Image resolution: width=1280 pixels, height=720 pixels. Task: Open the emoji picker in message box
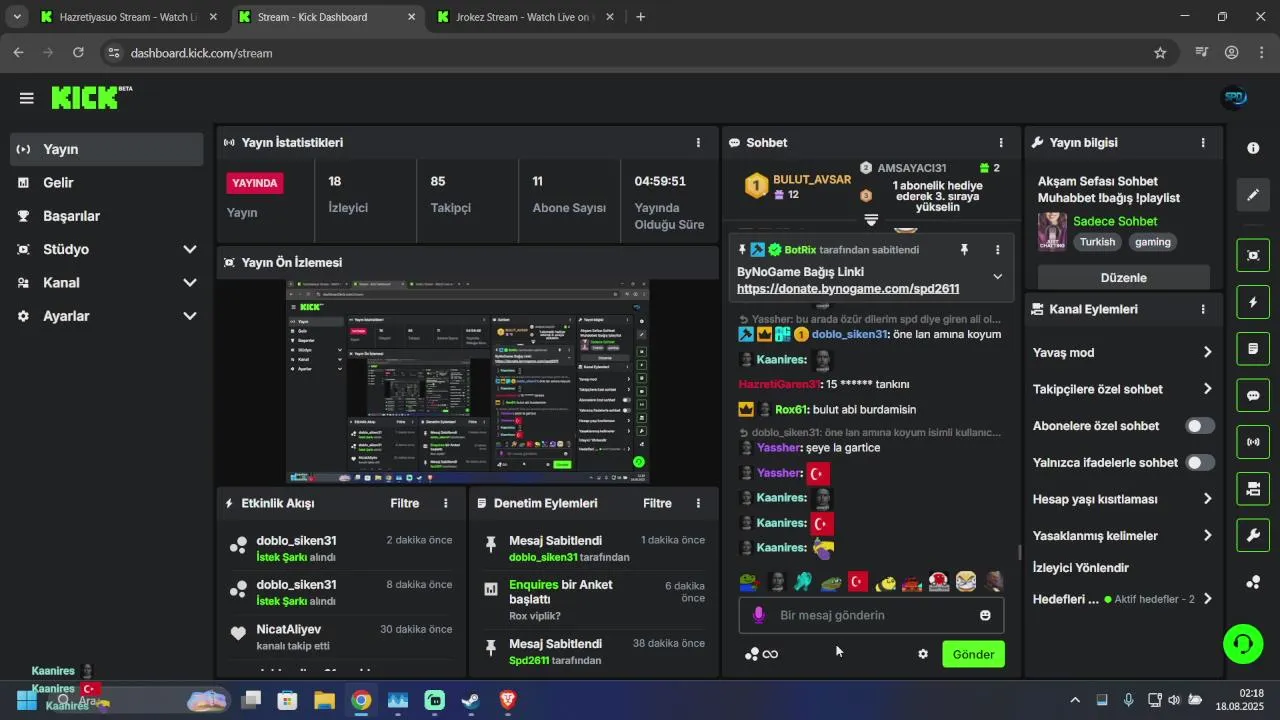point(985,615)
